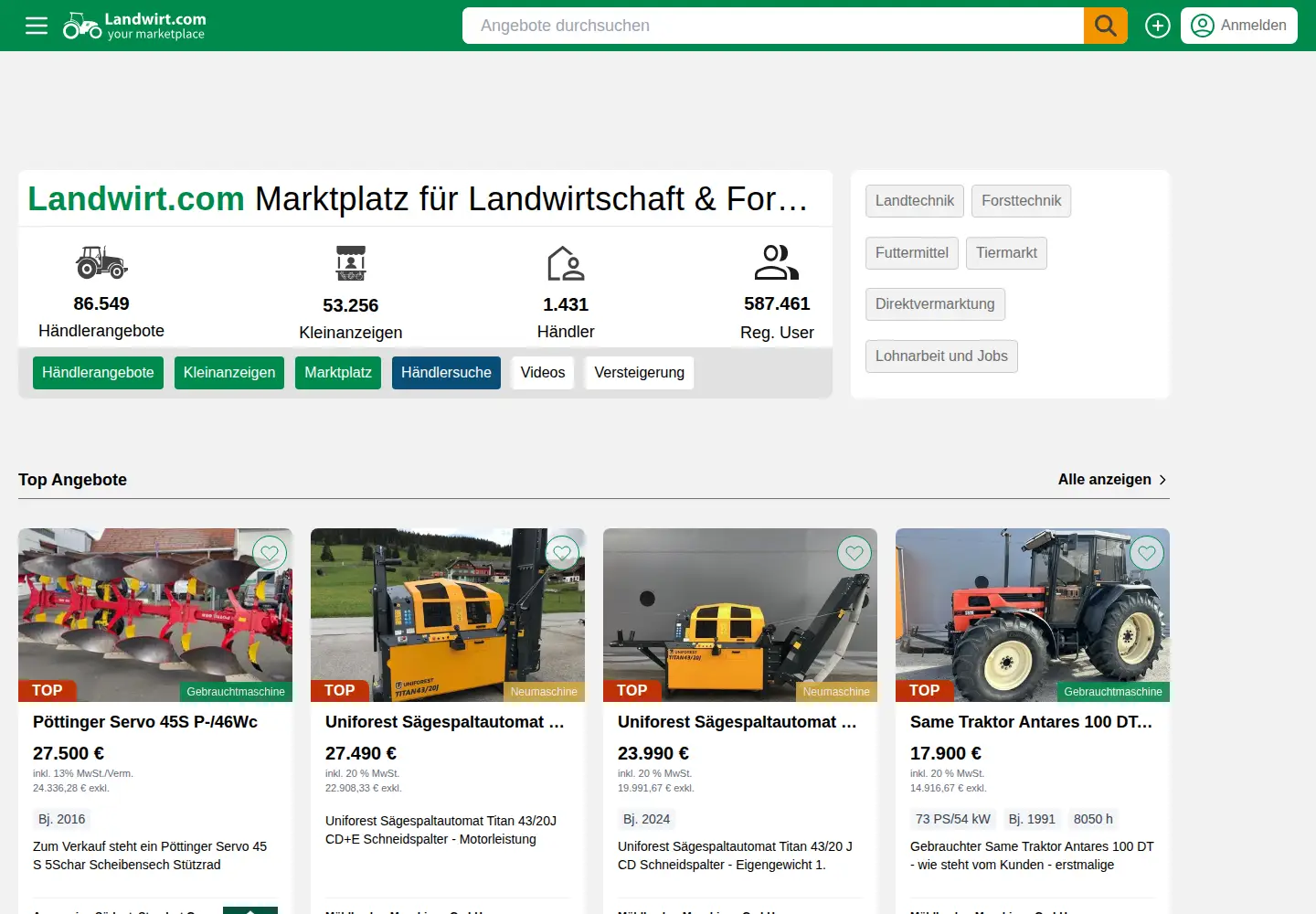The width and height of the screenshot is (1316, 914).
Task: Click the chevron next to Alle anzeigen
Action: click(1162, 480)
